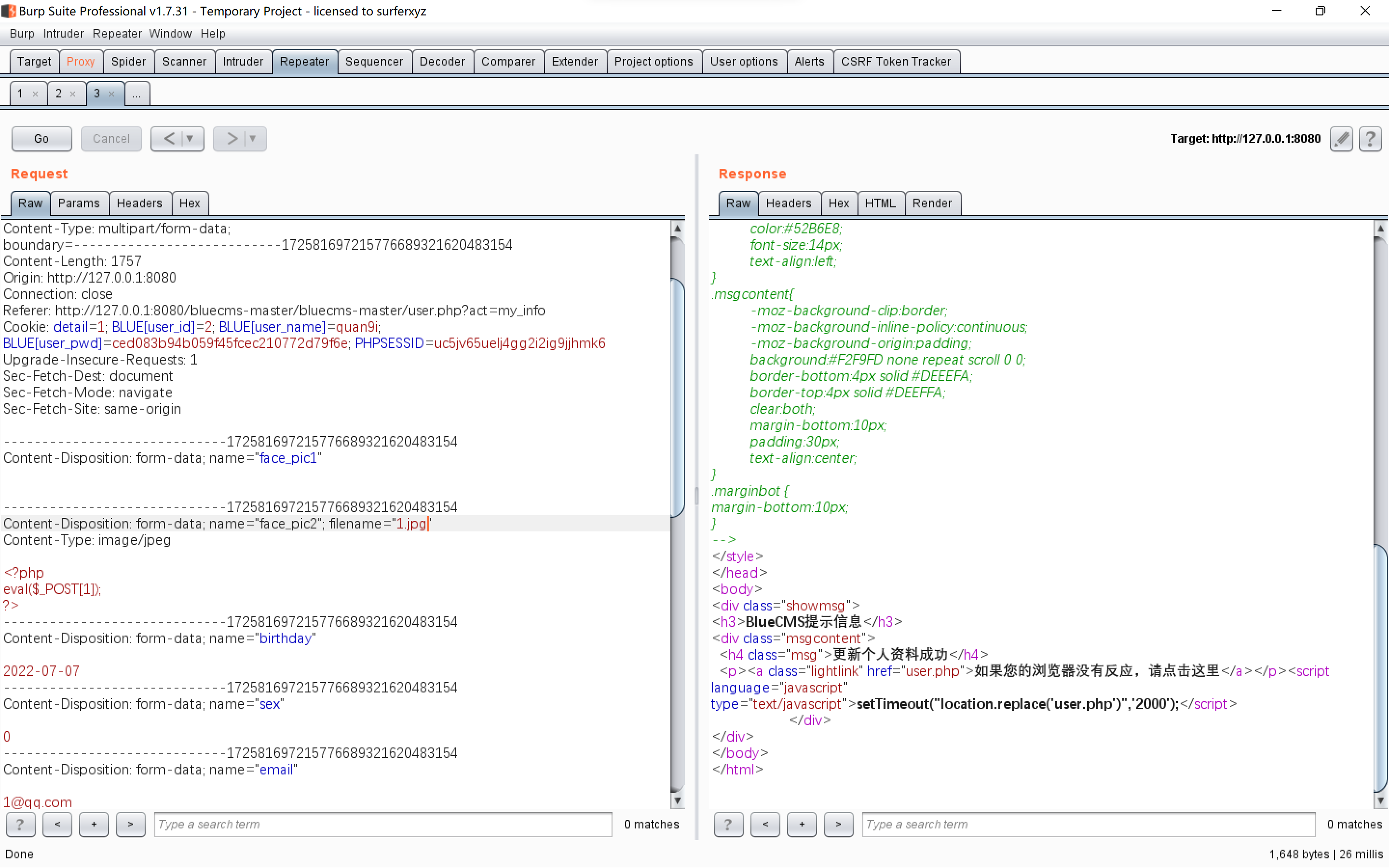1389x868 pixels.
Task: Close repeater tab 1
Action: click(x=35, y=94)
